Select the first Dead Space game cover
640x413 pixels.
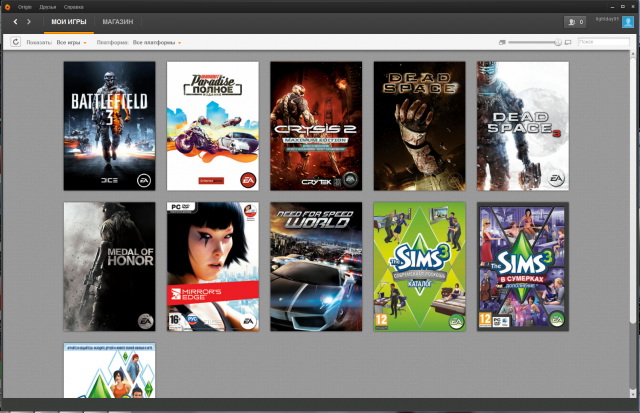point(419,126)
